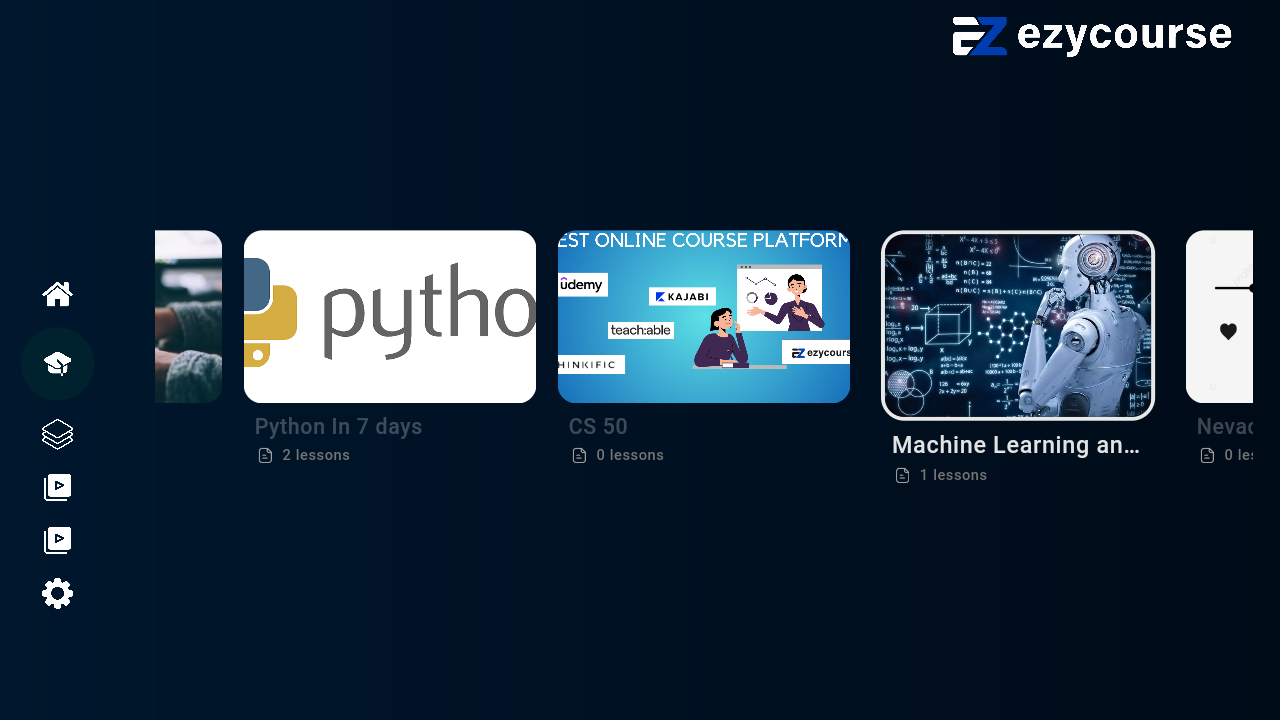Open the lower video library icon
This screenshot has width=1280, height=720.
click(58, 541)
